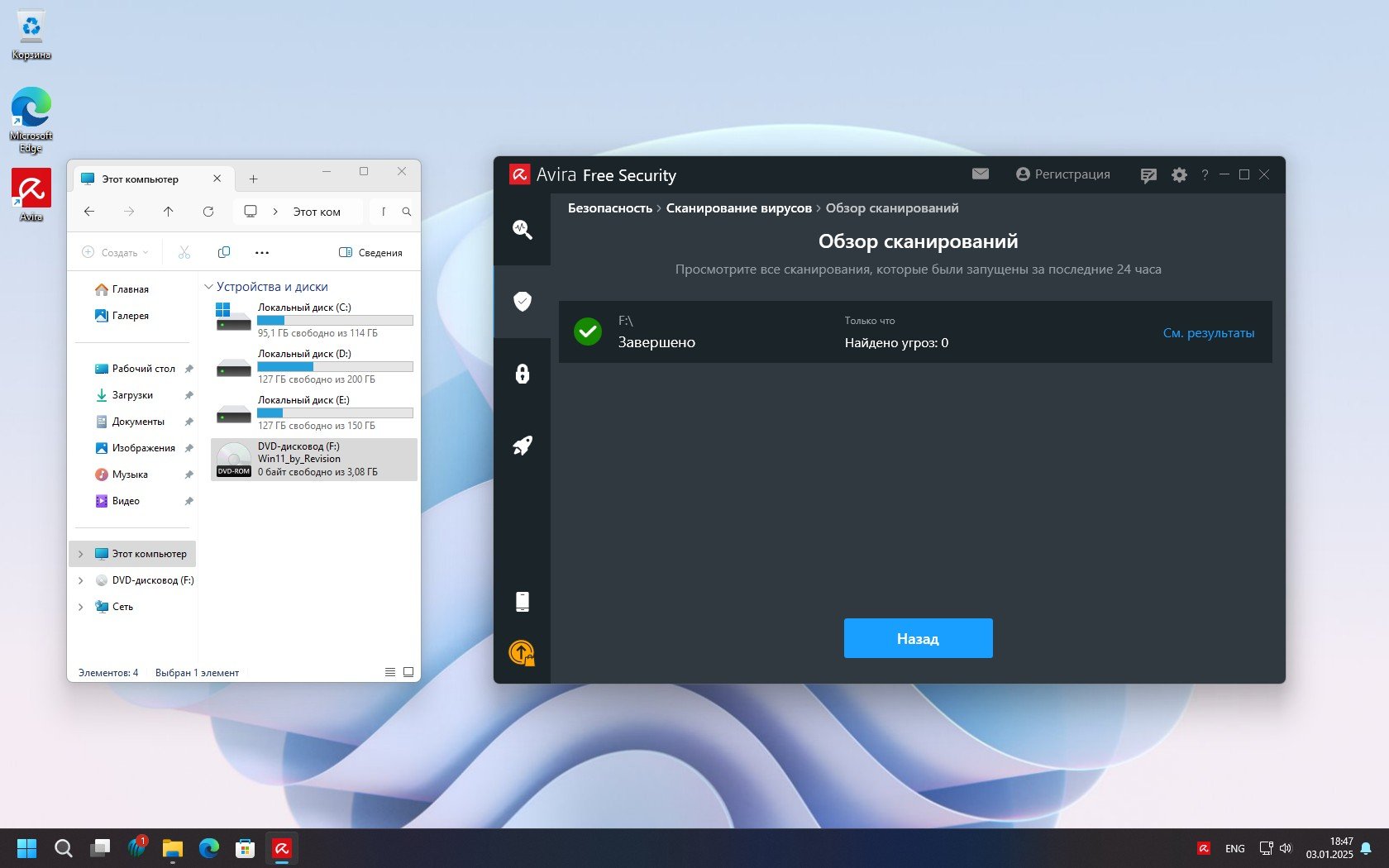Open Avira settings gear icon
The width and height of the screenshot is (1389, 868).
click(1179, 175)
